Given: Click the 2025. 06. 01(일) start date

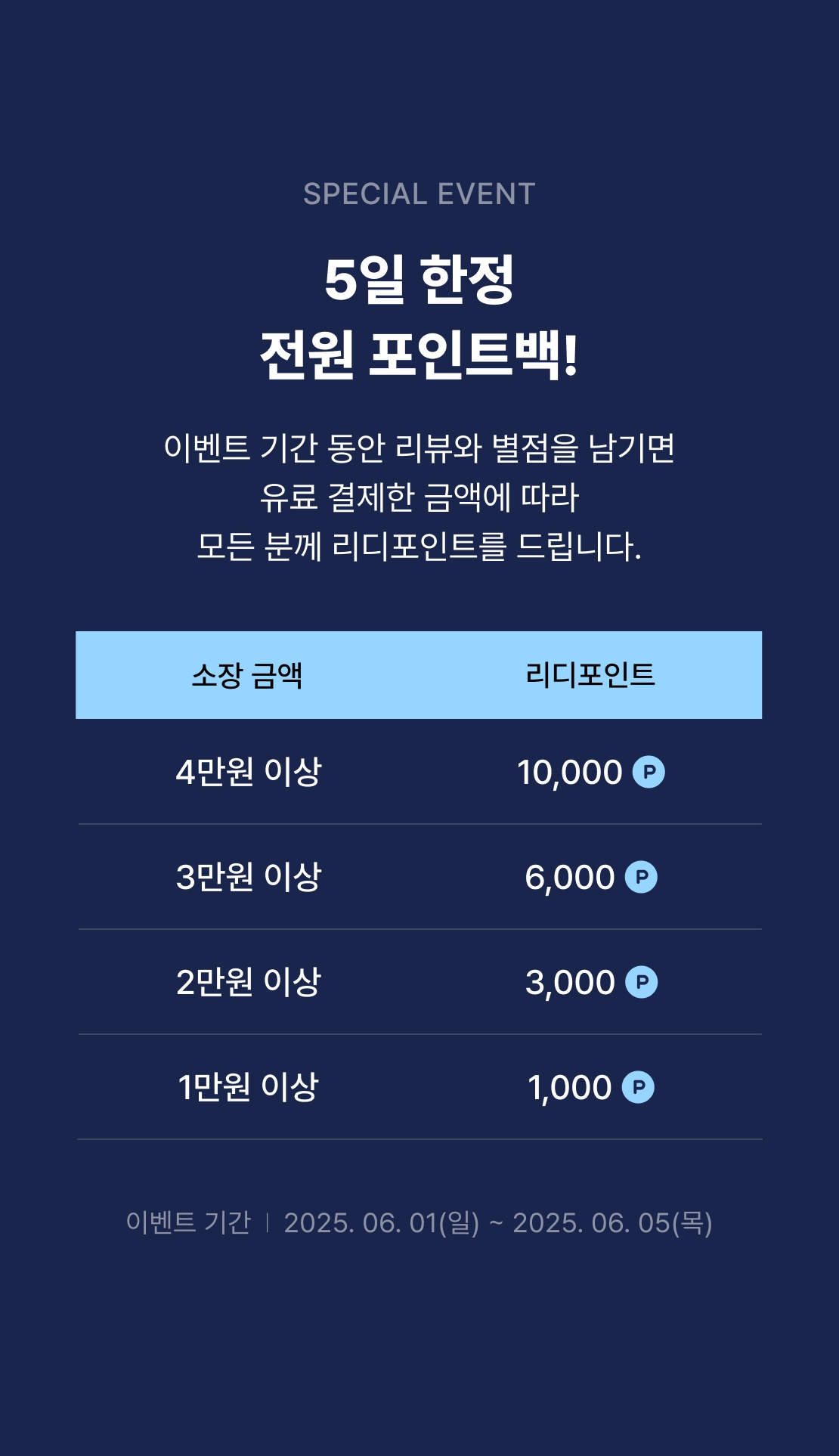Looking at the screenshot, I should click(382, 1223).
